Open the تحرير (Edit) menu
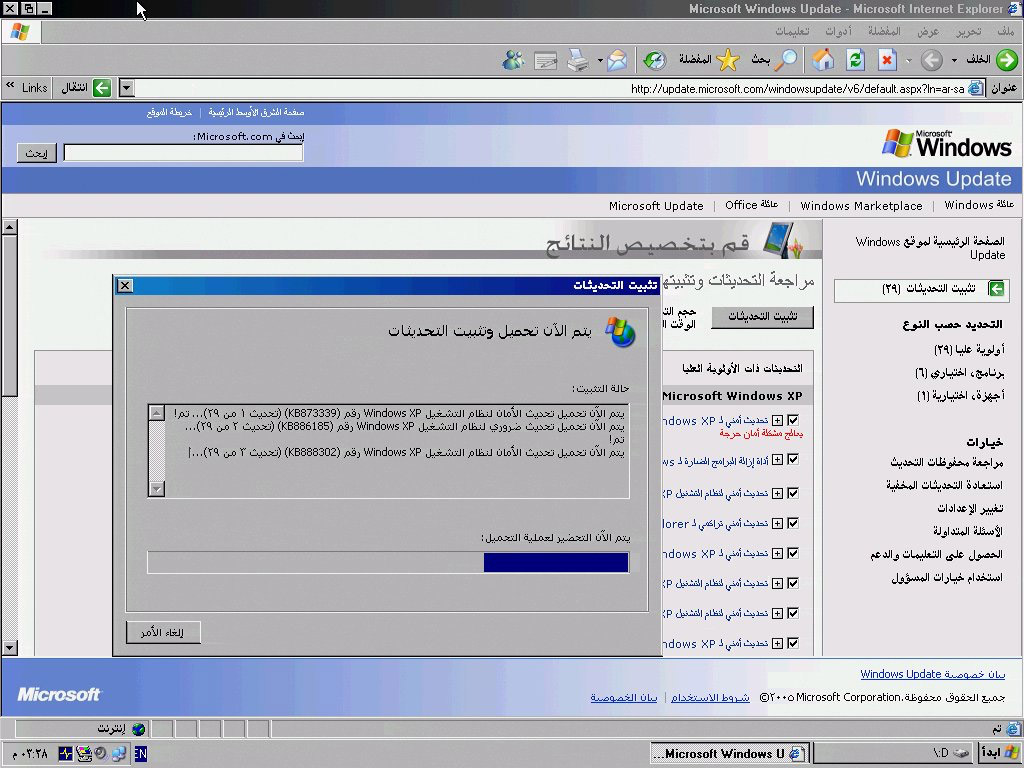 point(968,31)
